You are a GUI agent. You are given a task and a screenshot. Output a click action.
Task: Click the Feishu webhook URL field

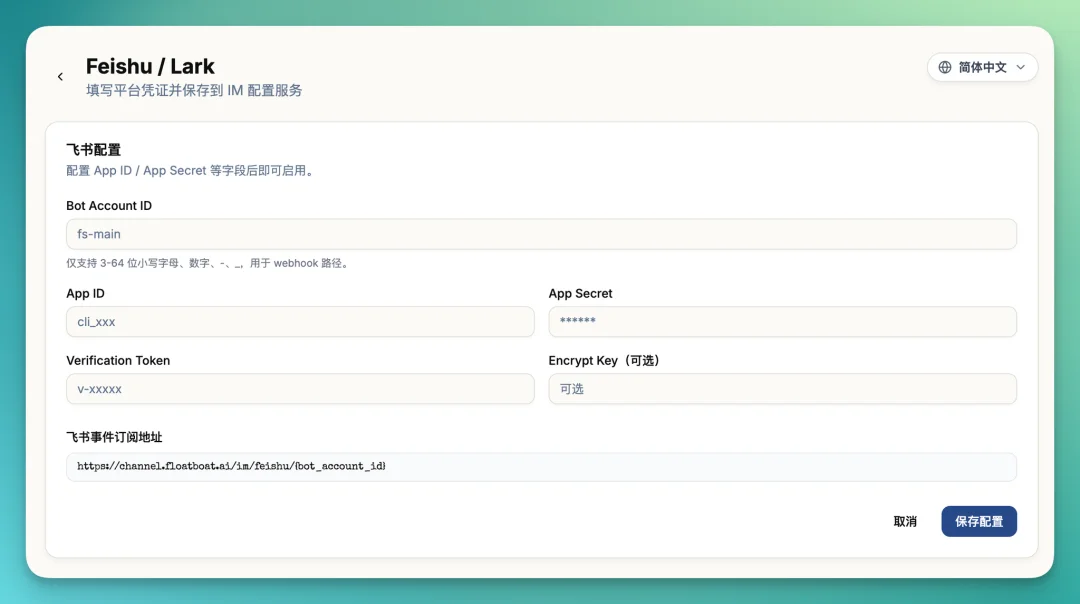pyautogui.click(x=541, y=467)
